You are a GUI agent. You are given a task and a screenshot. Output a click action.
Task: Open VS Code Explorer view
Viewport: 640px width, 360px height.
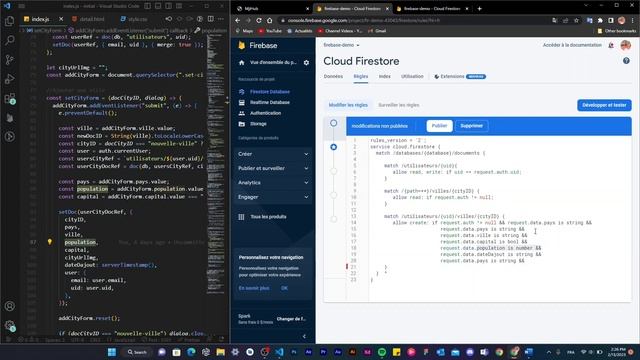pos(9,20)
